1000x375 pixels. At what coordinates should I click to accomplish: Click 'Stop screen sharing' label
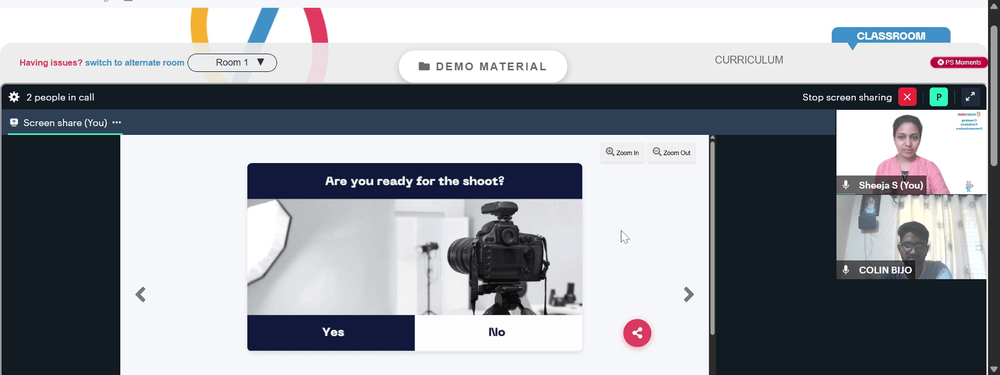847,98
